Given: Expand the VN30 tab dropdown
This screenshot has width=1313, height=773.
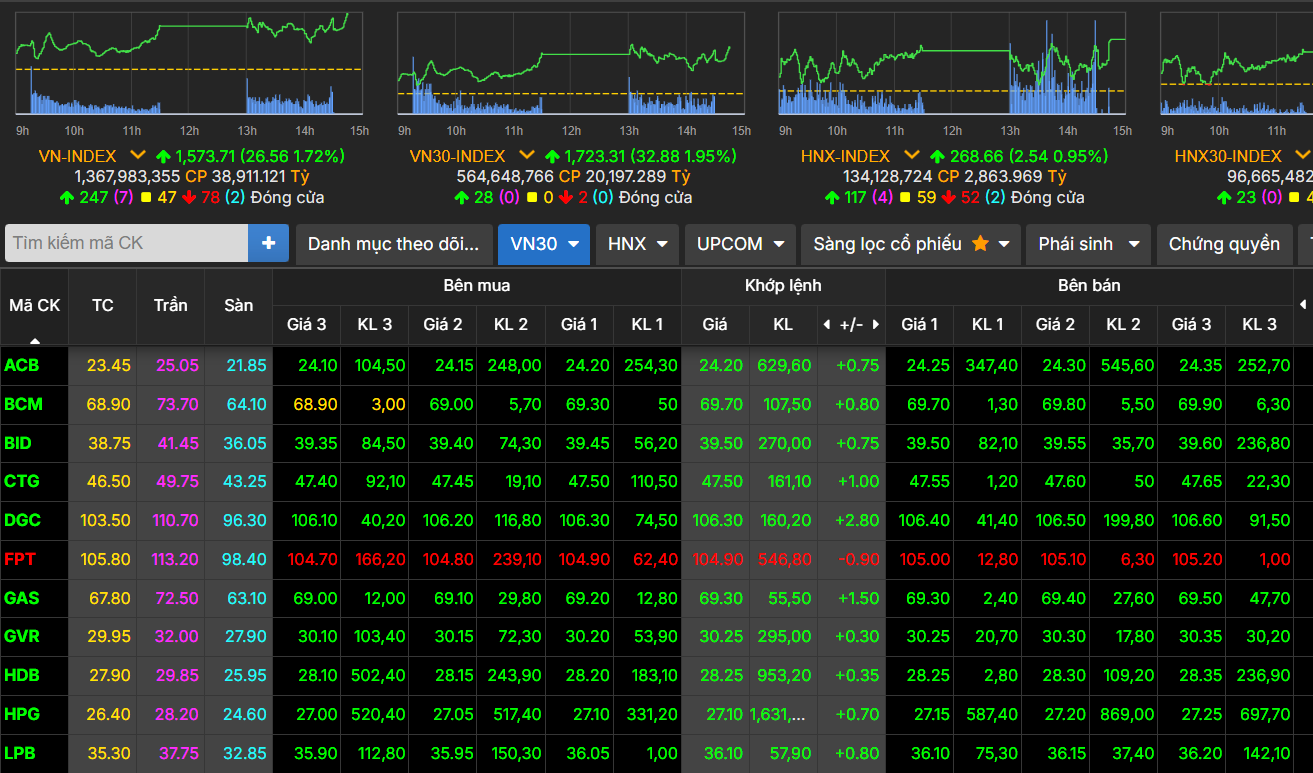Looking at the screenshot, I should pos(574,244).
